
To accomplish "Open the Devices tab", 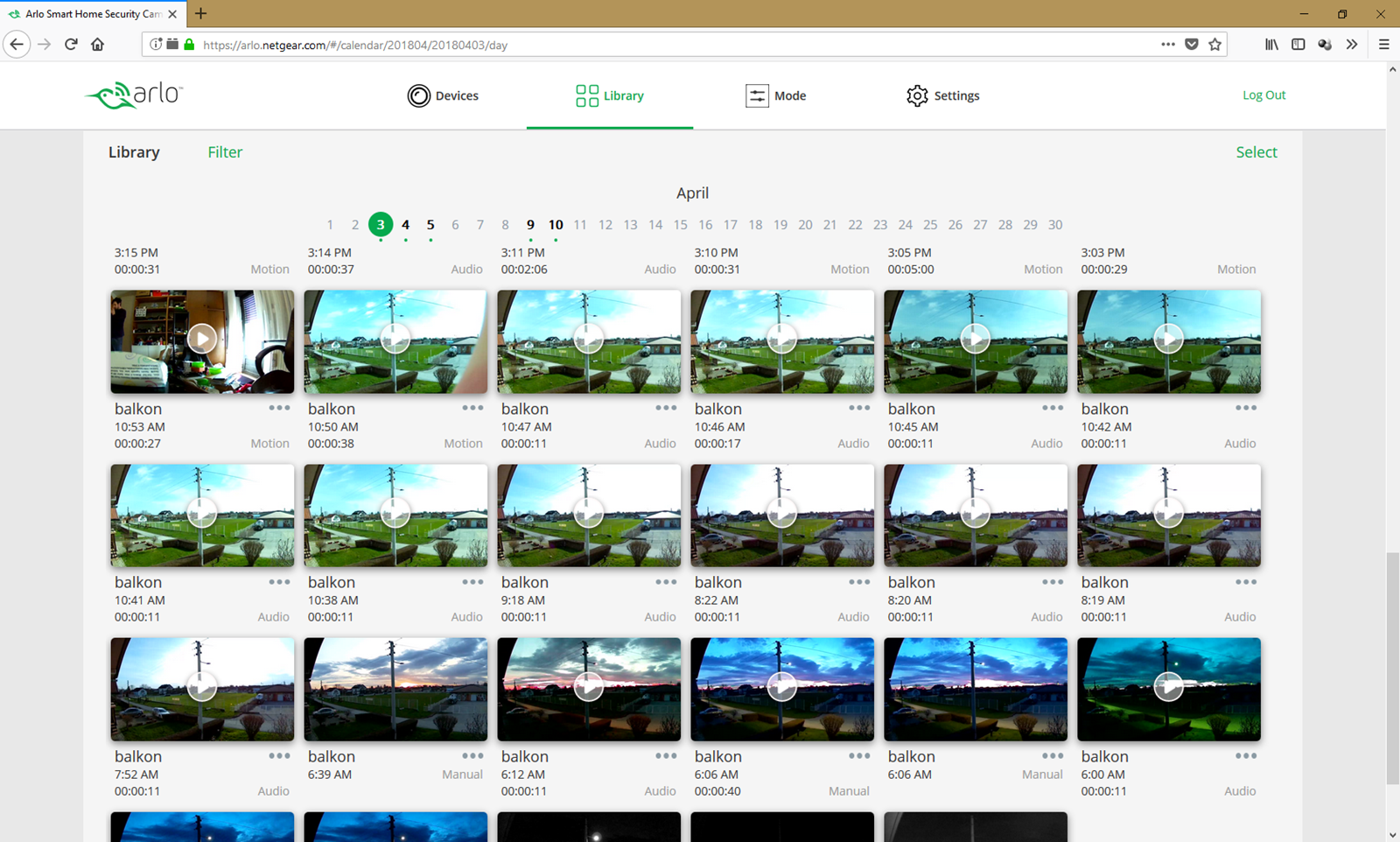I will (443, 95).
